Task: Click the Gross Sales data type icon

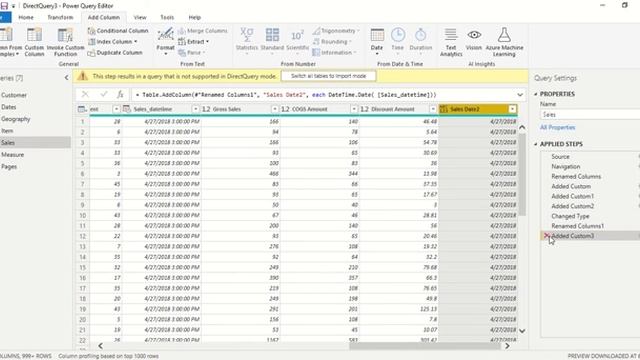Action: [x=206, y=109]
